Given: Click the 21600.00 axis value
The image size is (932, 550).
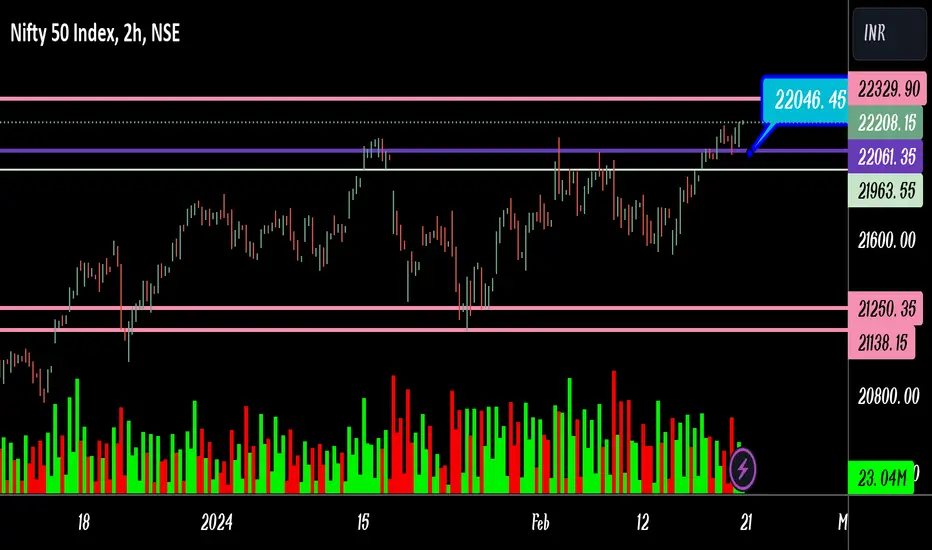Looking at the screenshot, I should tap(886, 240).
